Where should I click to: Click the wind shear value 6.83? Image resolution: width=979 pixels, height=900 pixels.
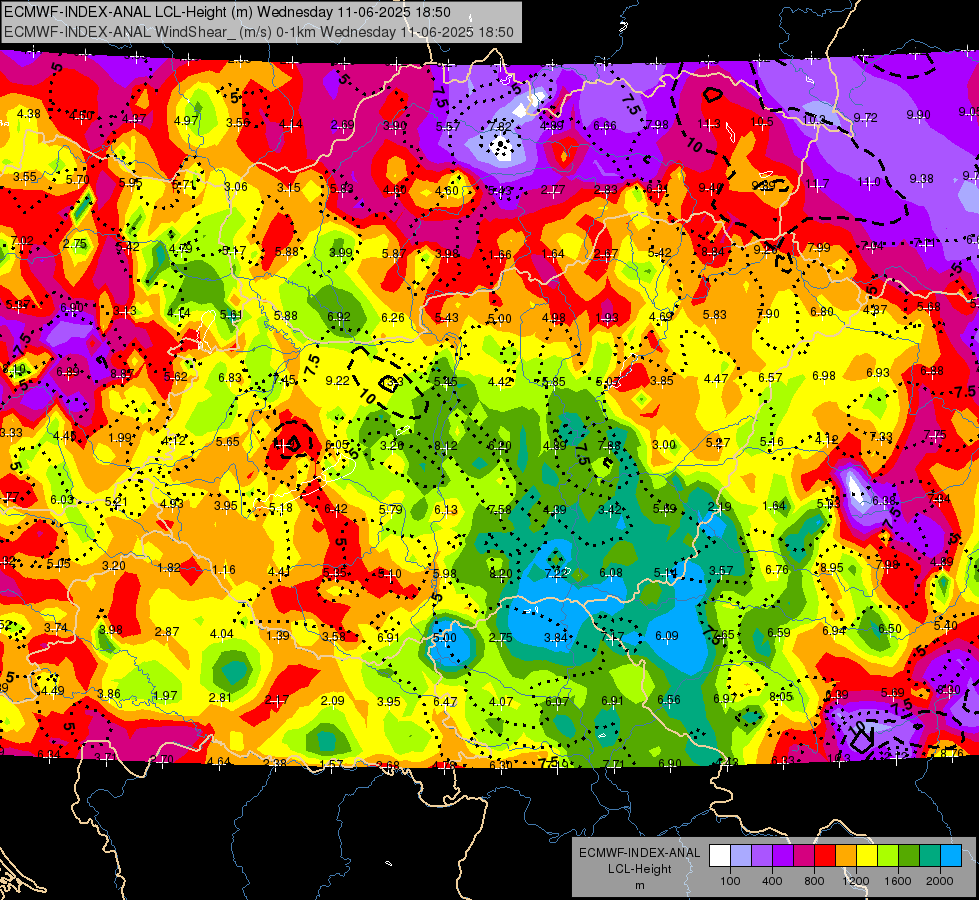coord(230,377)
